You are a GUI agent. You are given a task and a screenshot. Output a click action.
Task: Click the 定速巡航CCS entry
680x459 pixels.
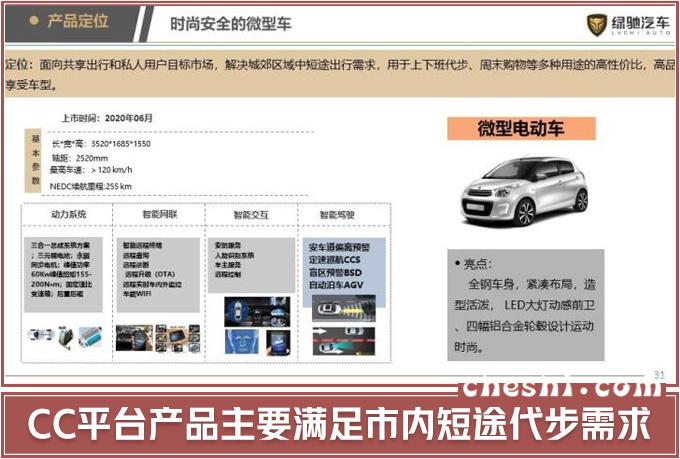335,260
